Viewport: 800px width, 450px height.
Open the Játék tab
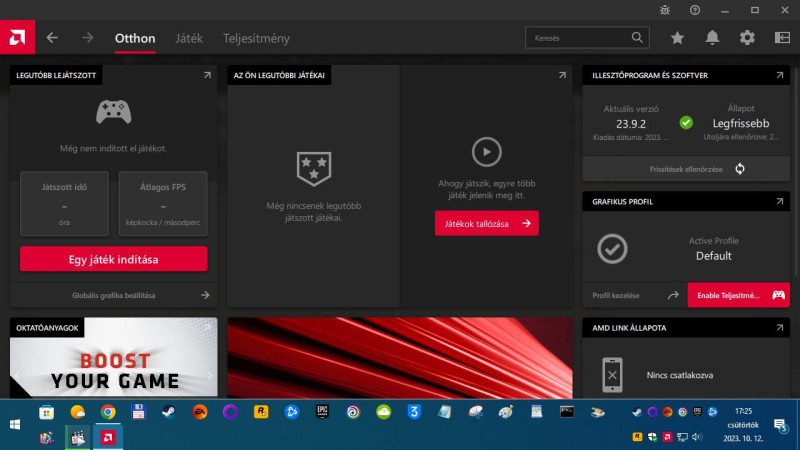[x=189, y=38]
